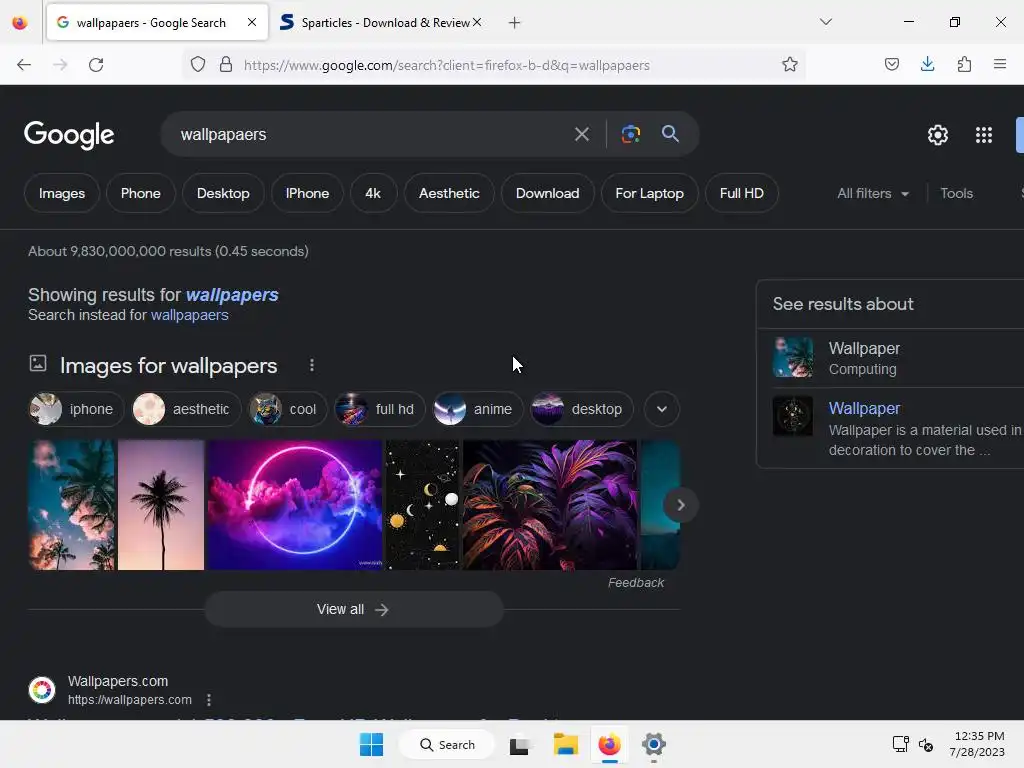Open the Firefox application menu
Image resolution: width=1024 pixels, height=768 pixels.
pyautogui.click(x=1000, y=64)
